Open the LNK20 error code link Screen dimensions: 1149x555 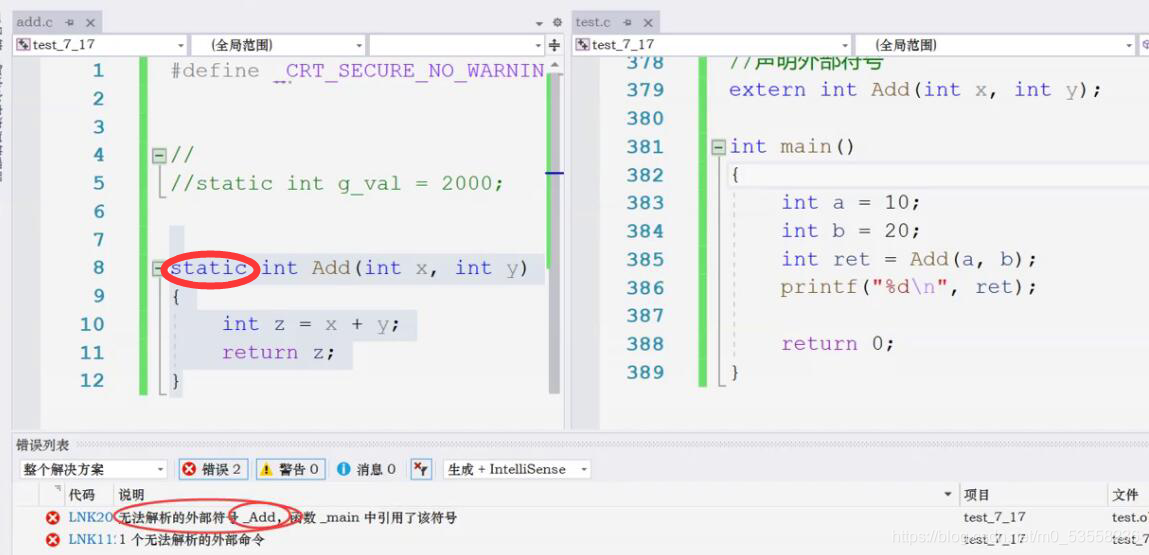point(90,518)
